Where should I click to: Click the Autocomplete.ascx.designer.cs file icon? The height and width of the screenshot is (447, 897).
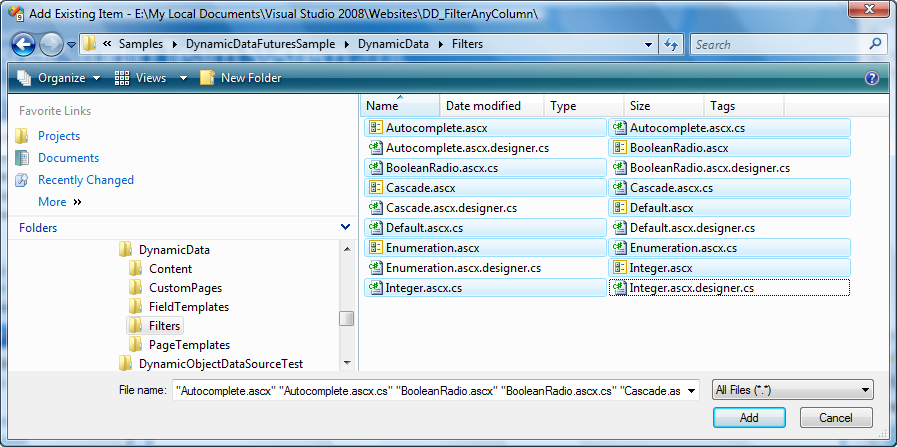(x=376, y=148)
